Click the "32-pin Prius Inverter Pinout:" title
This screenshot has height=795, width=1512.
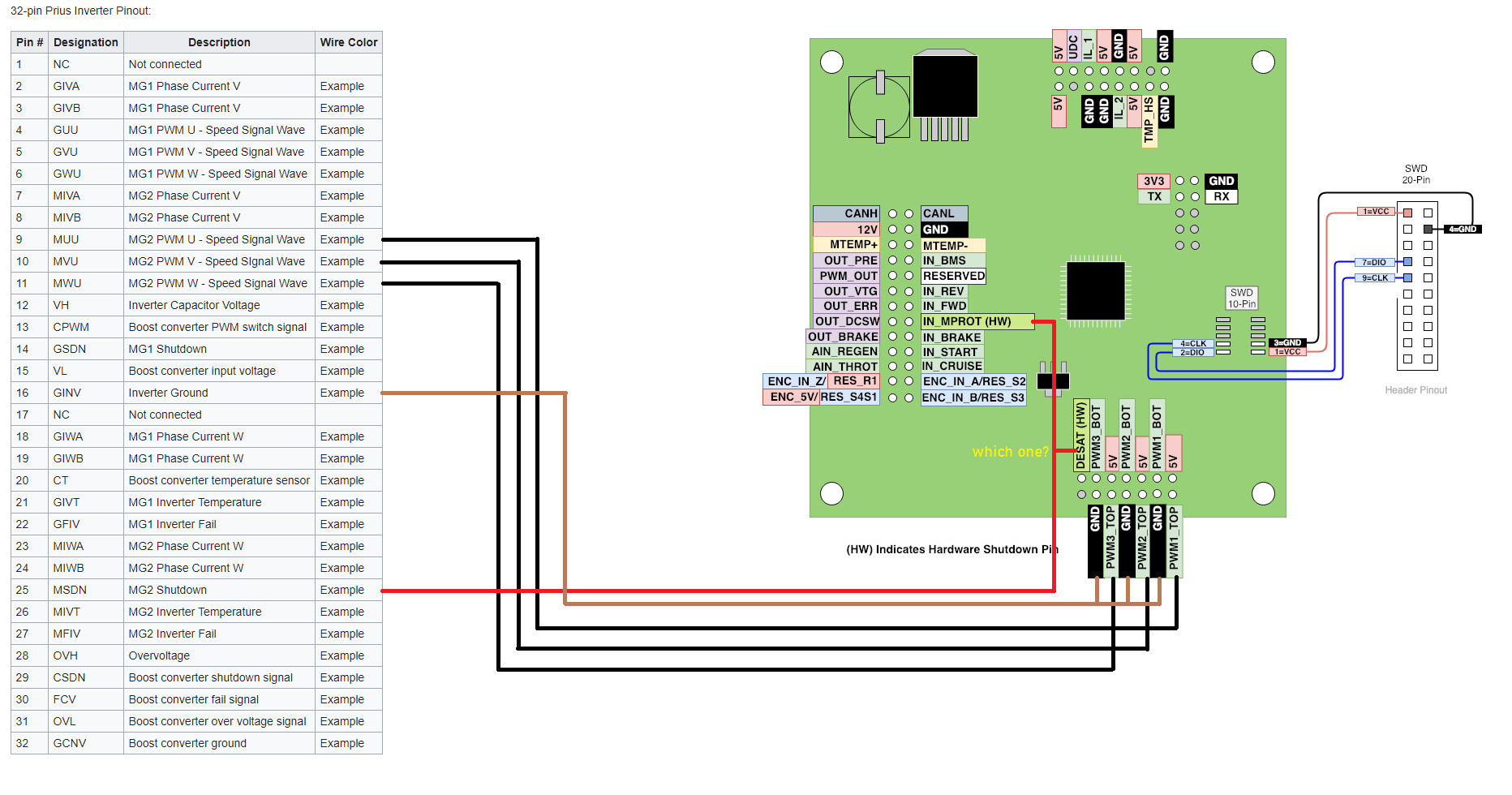80,11
